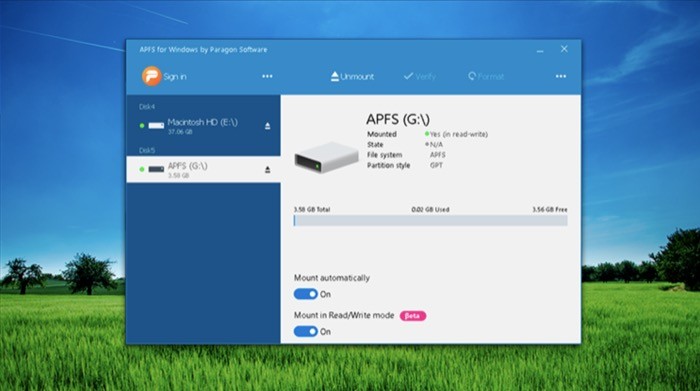Click the APFS drive icon in sidebar
This screenshot has width=700, height=391.
[x=156, y=170]
